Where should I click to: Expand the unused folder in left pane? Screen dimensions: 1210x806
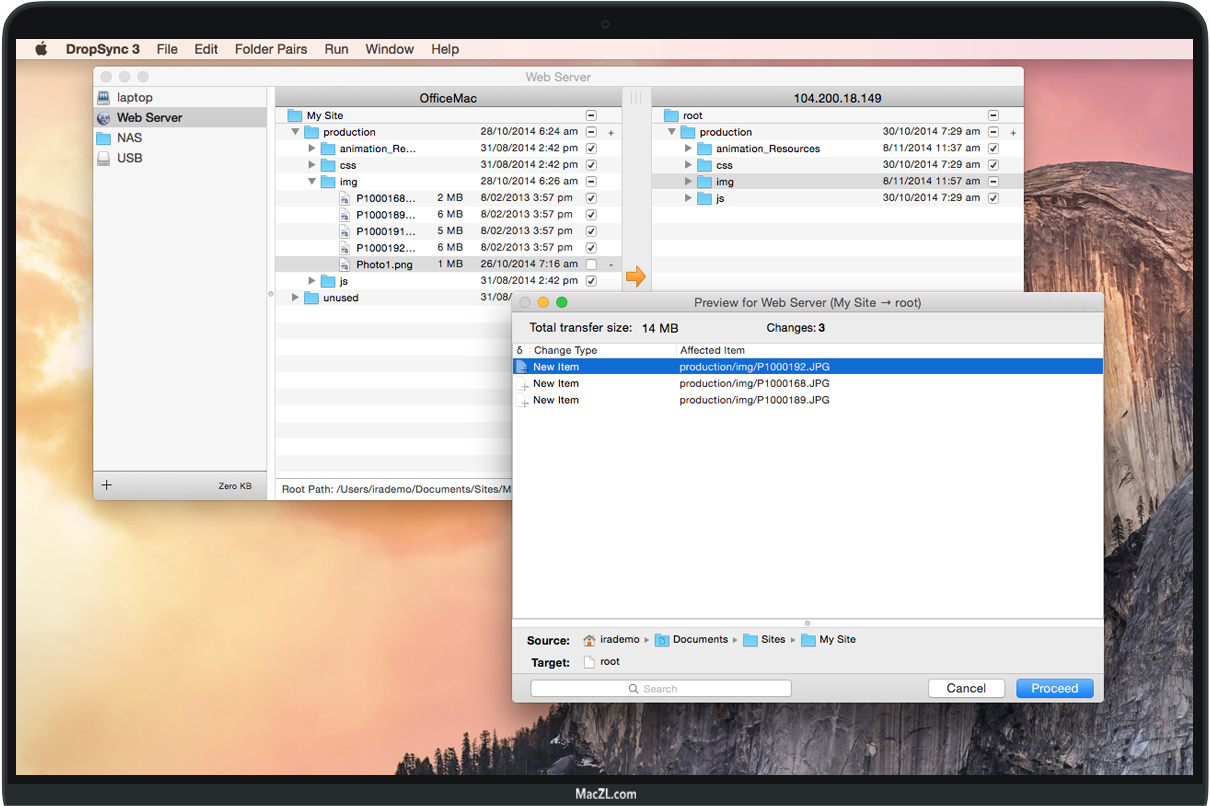coord(295,298)
